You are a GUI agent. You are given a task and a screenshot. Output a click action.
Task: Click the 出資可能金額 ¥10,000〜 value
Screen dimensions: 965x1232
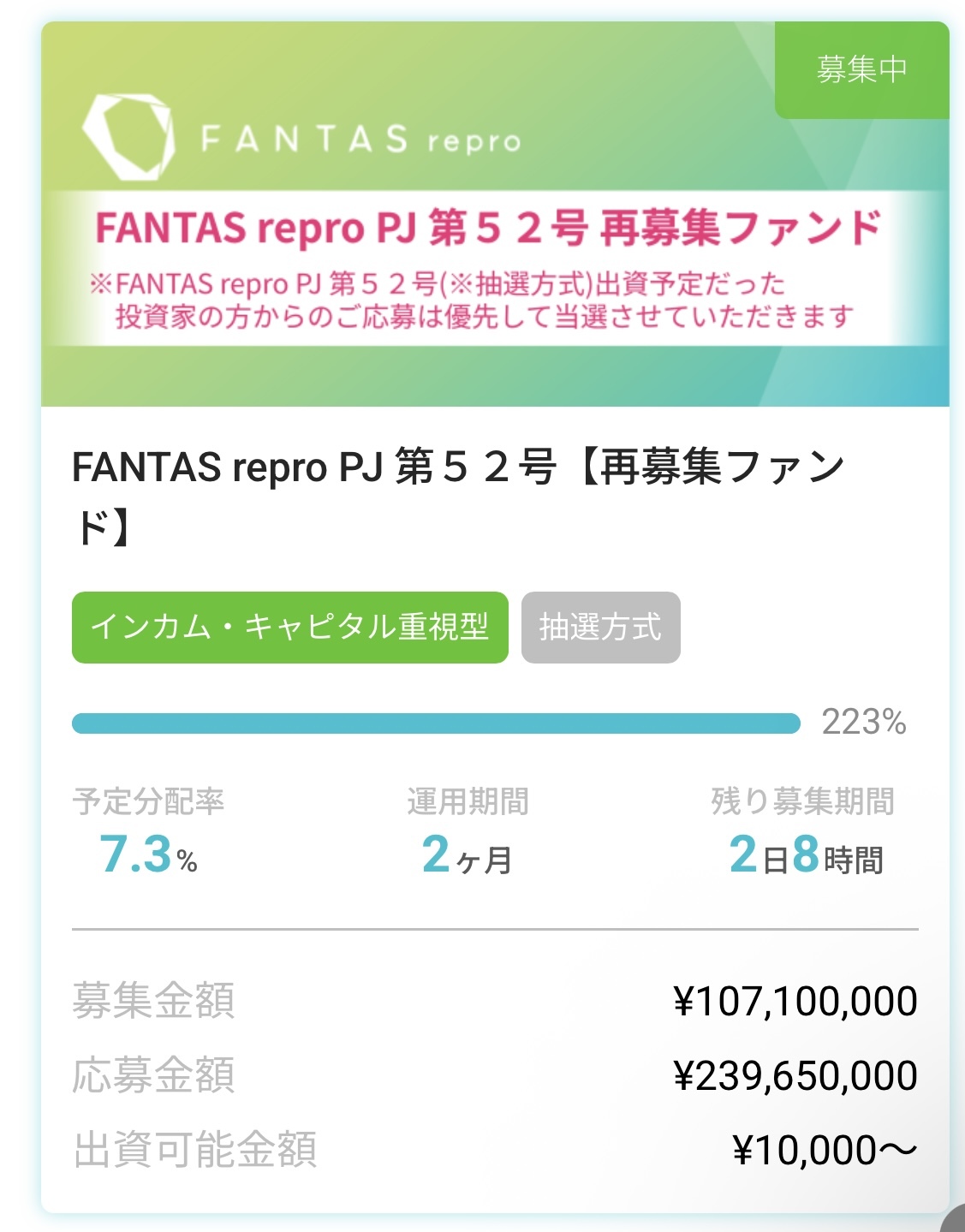coord(825,1150)
